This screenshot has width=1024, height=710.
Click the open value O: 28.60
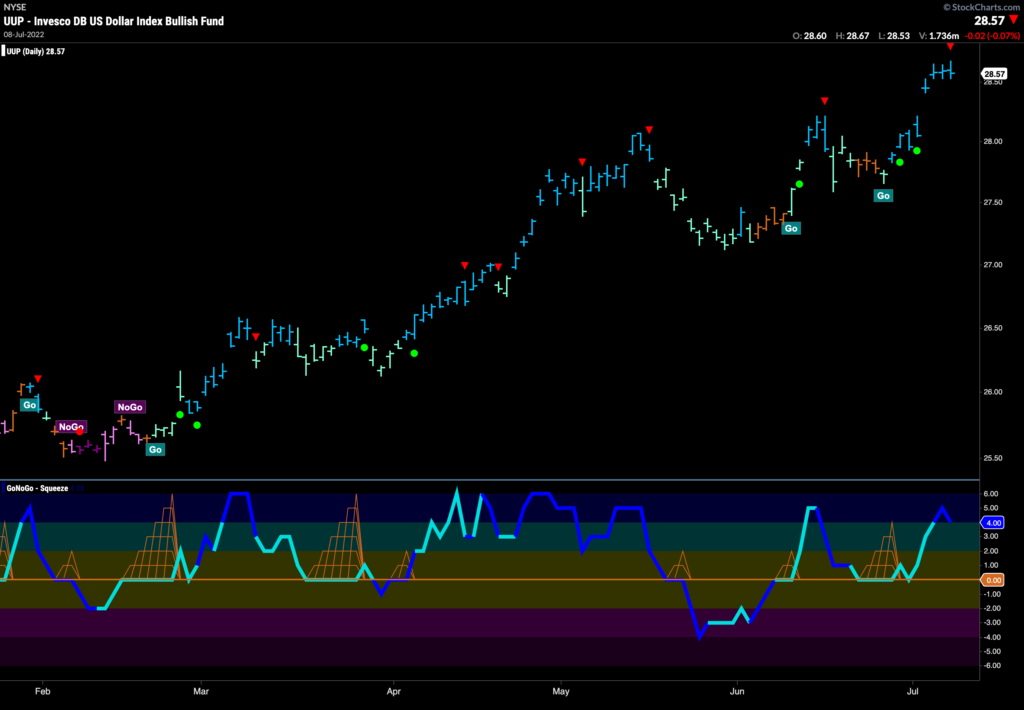[810, 36]
